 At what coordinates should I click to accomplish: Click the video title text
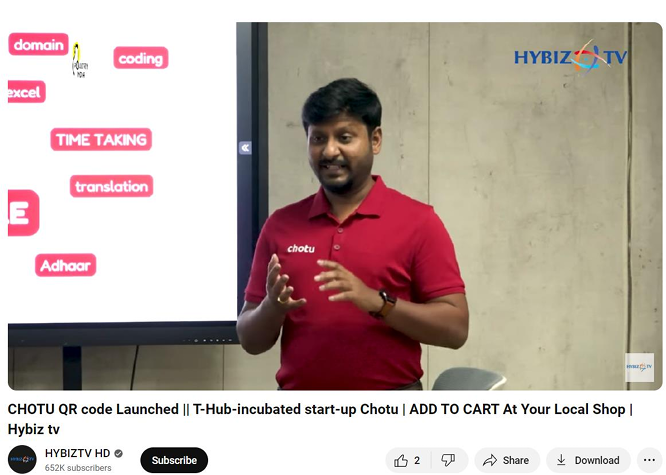[320, 419]
